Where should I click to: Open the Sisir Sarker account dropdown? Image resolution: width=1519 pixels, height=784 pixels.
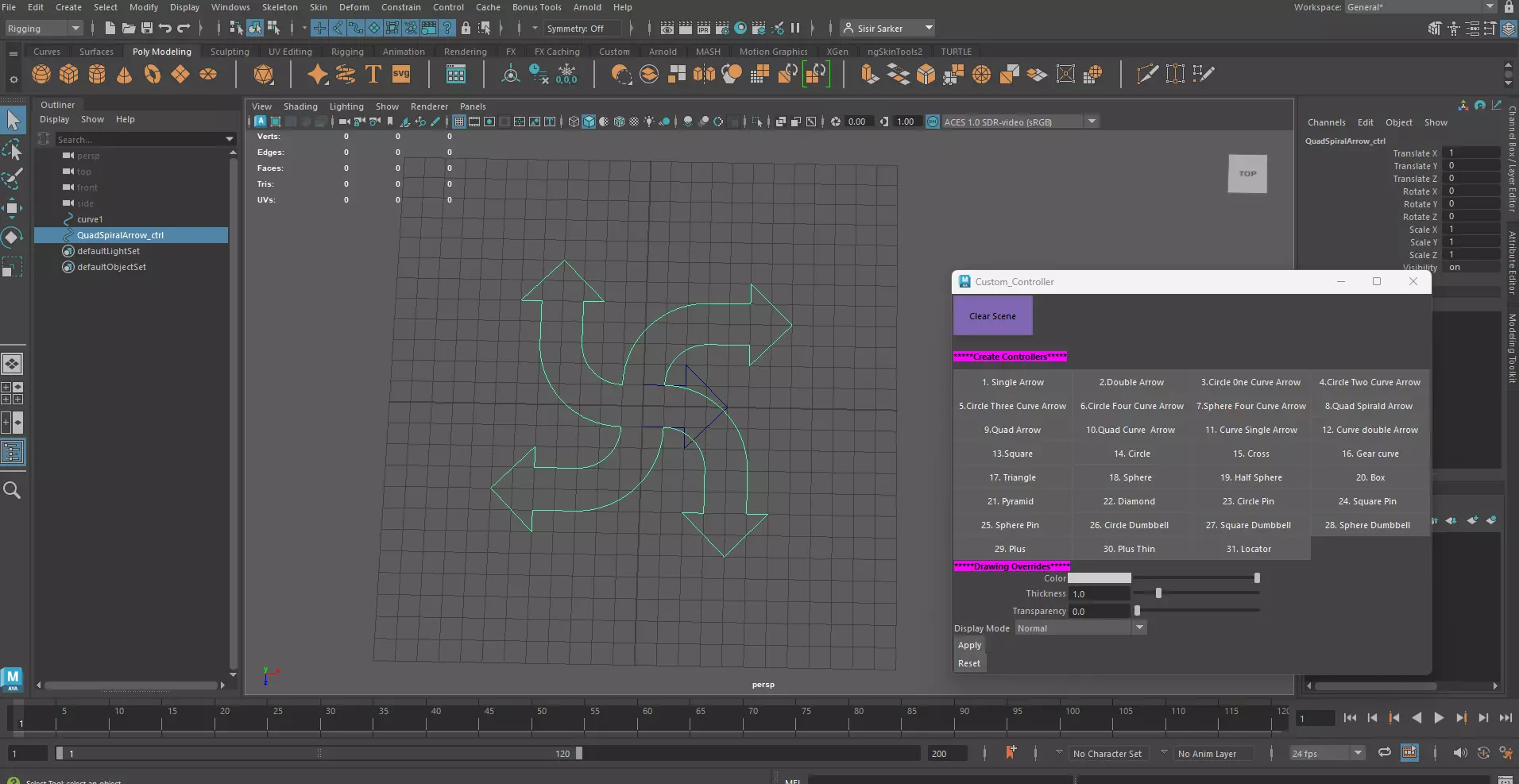[887, 29]
